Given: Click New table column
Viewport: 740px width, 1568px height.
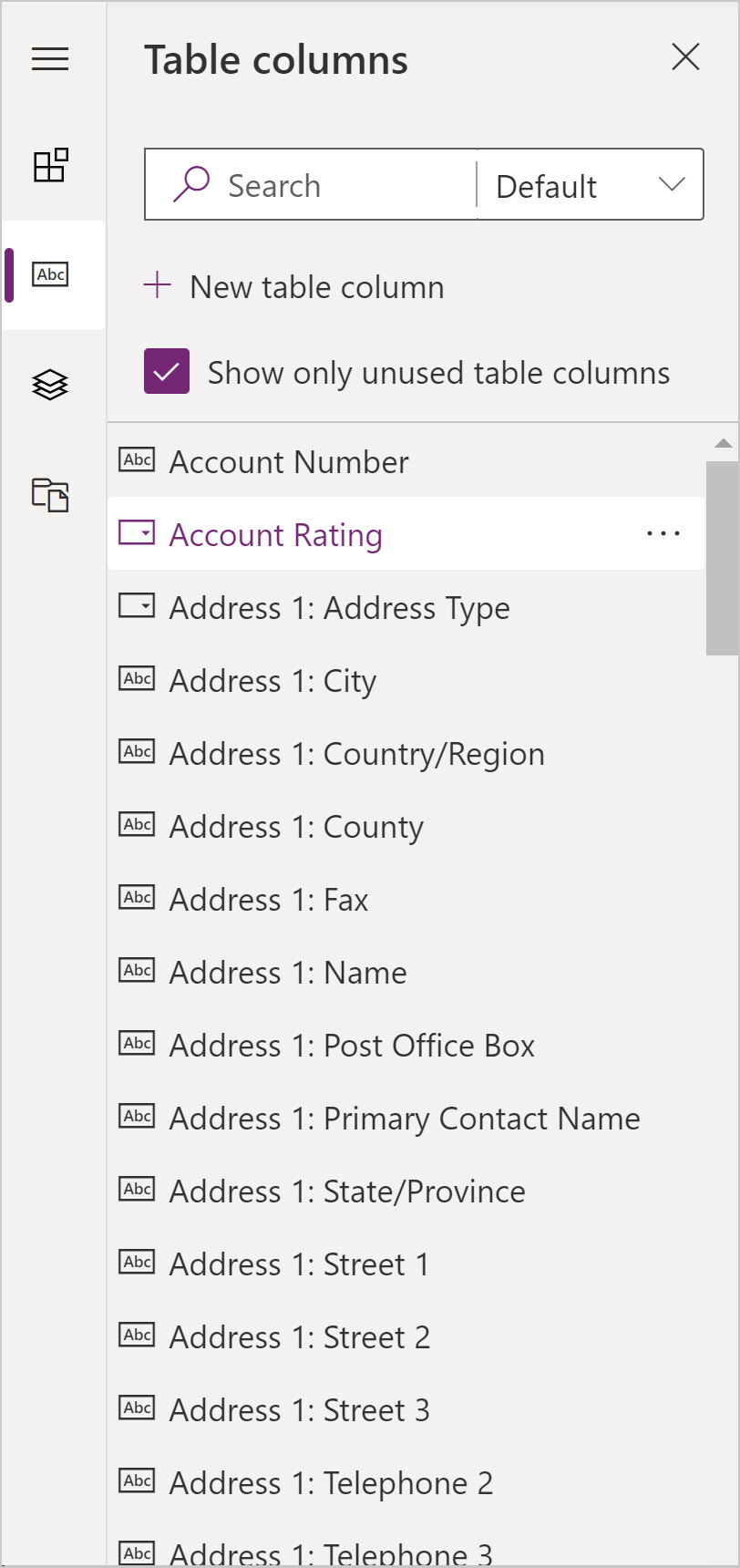Looking at the screenshot, I should pyautogui.click(x=316, y=287).
